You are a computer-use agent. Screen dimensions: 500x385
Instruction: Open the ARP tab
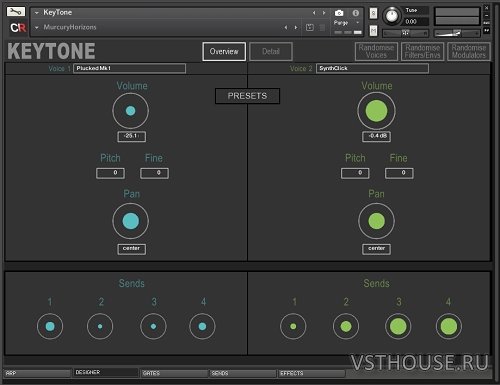(x=37, y=373)
